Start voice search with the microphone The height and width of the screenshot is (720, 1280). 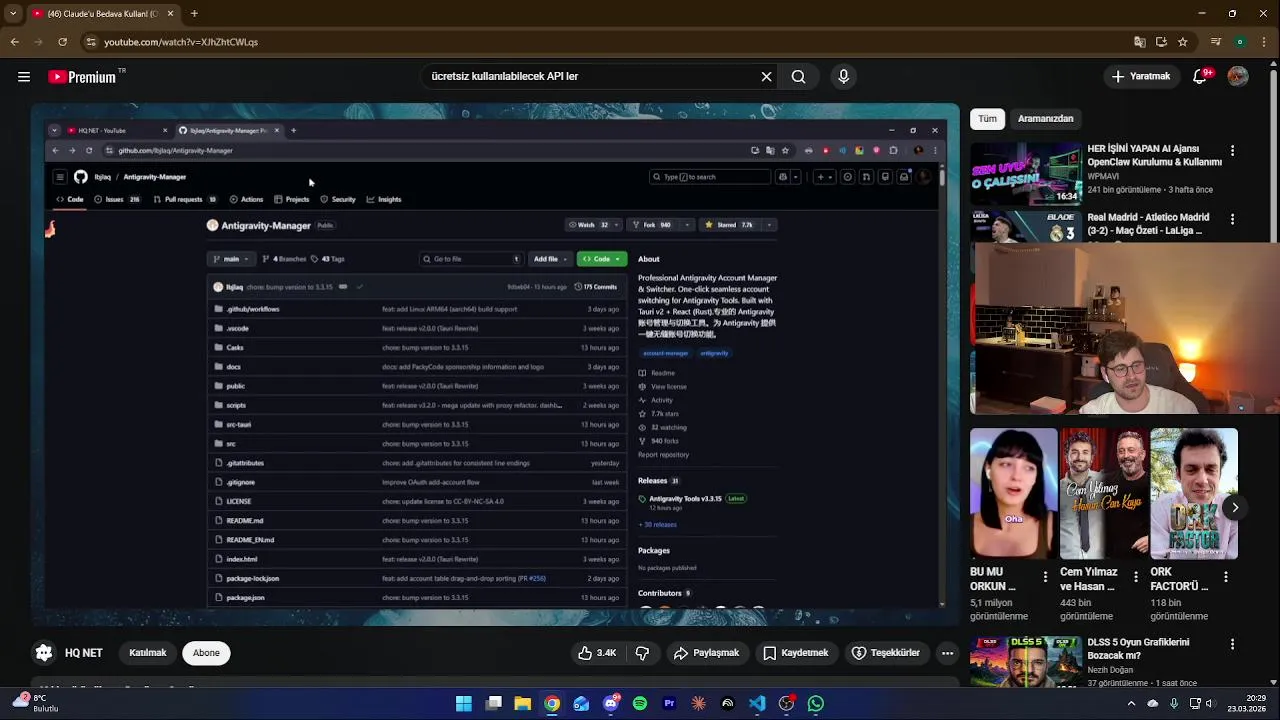click(x=844, y=76)
